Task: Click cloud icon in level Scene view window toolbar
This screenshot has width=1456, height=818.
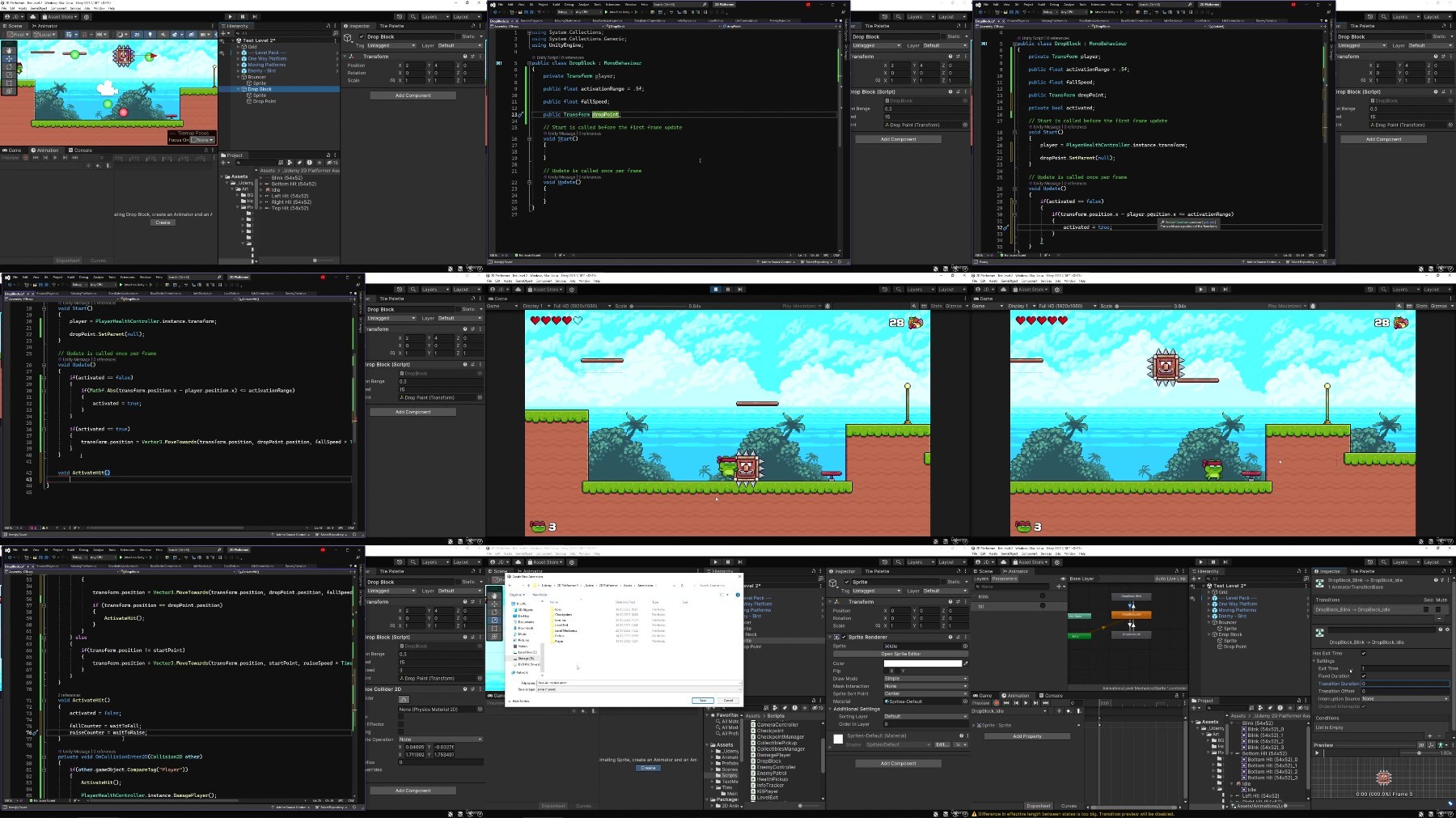Action: coord(33,16)
